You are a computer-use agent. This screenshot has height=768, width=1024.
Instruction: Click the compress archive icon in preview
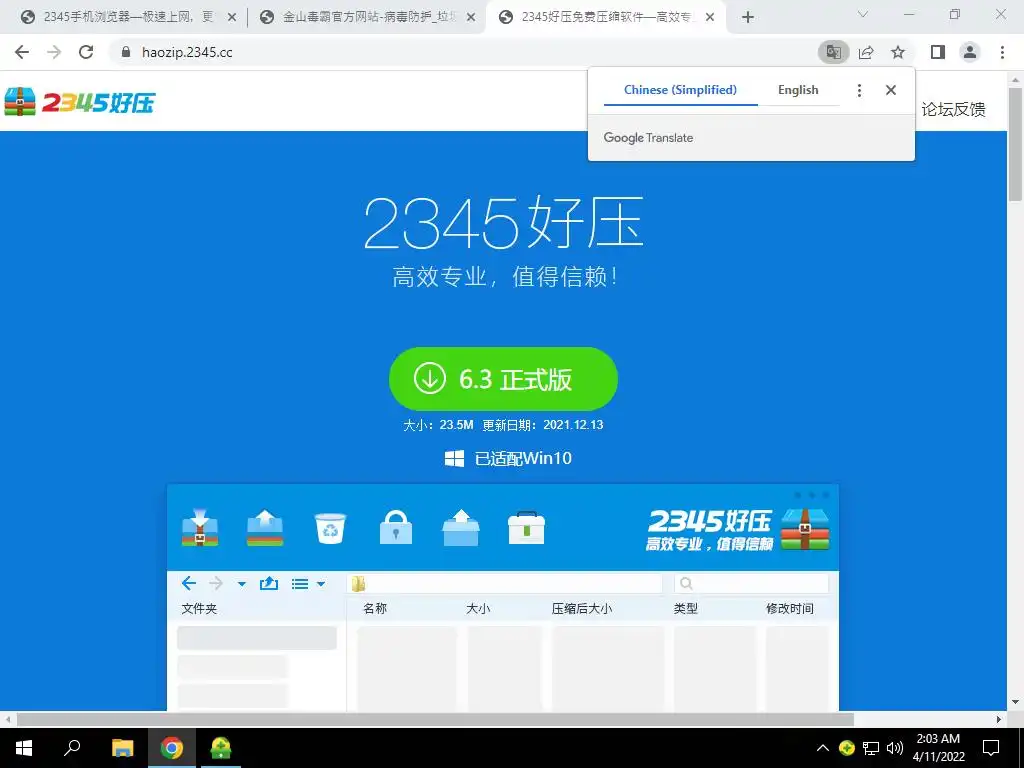[200, 528]
